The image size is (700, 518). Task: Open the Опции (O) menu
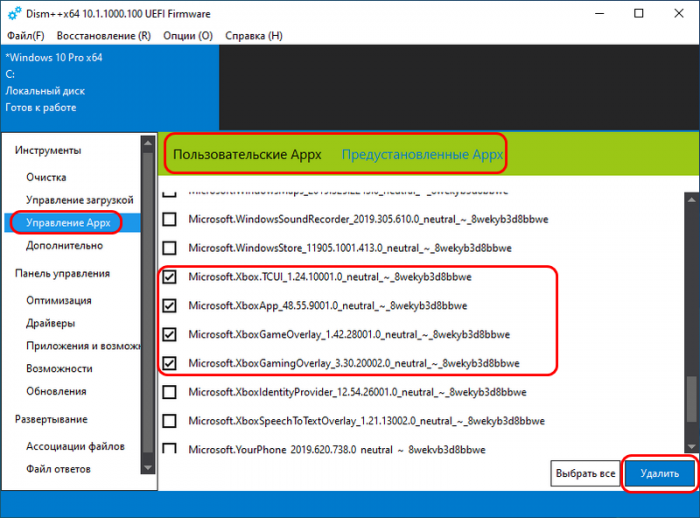click(188, 36)
